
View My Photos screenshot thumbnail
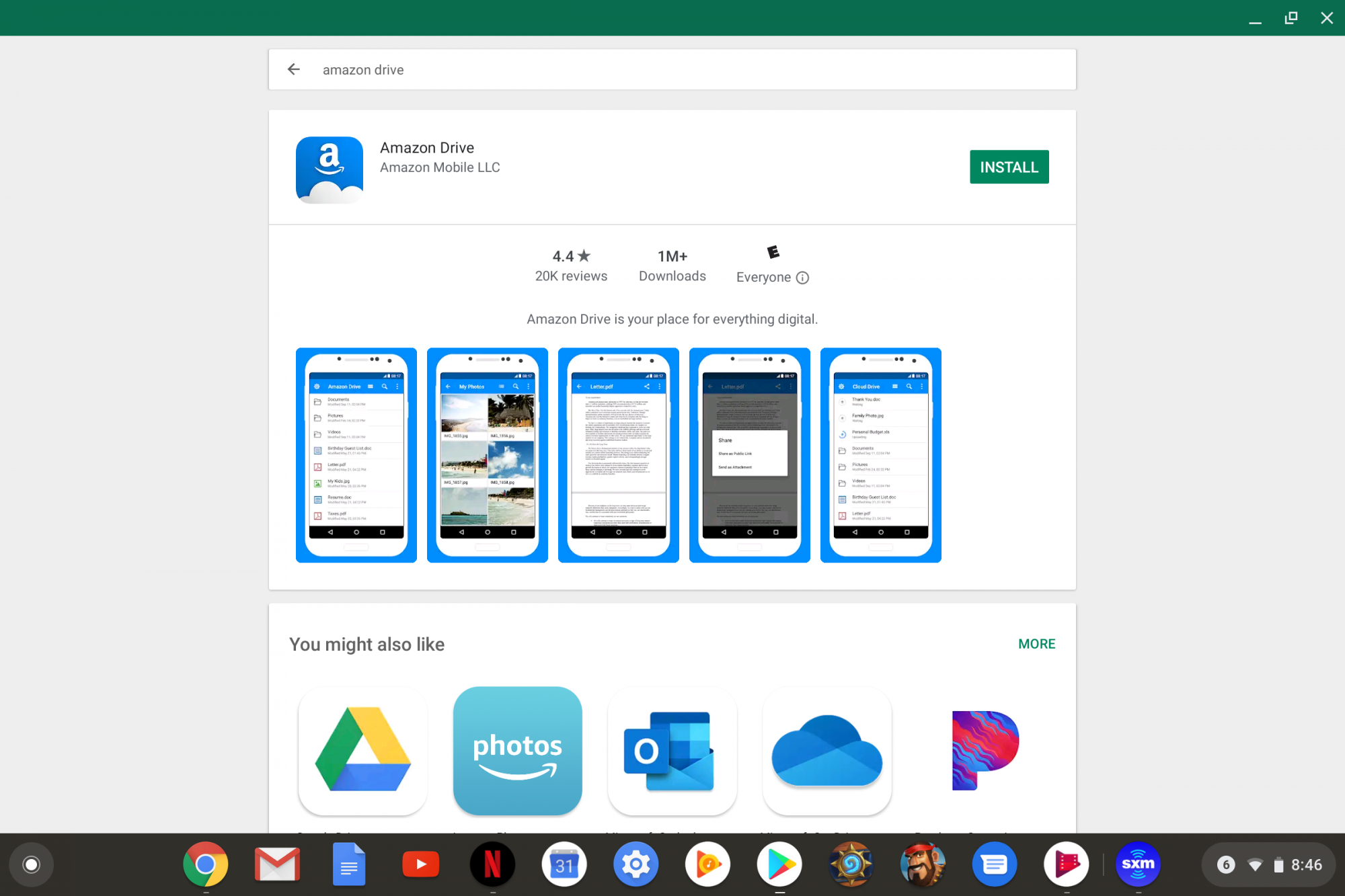(488, 455)
